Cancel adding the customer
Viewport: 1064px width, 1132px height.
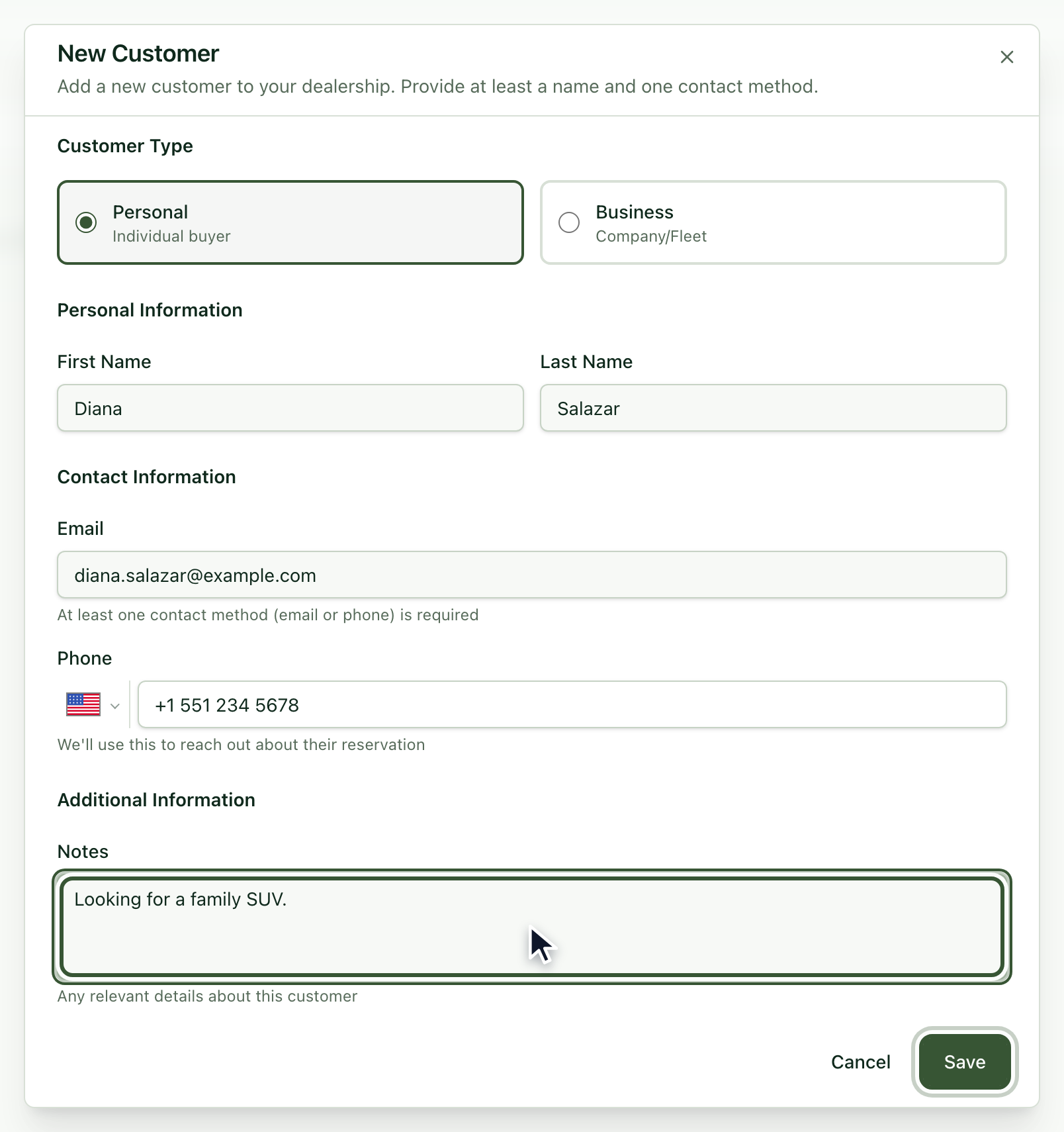pos(860,1062)
